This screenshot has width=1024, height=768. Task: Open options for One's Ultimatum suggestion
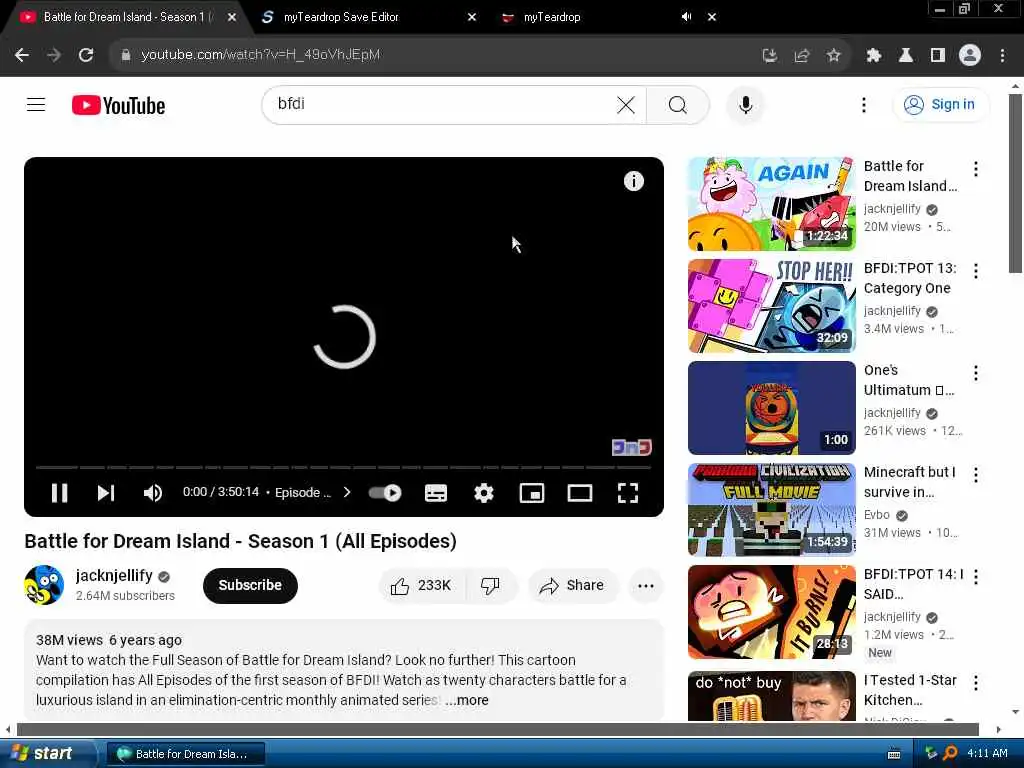pos(976,373)
